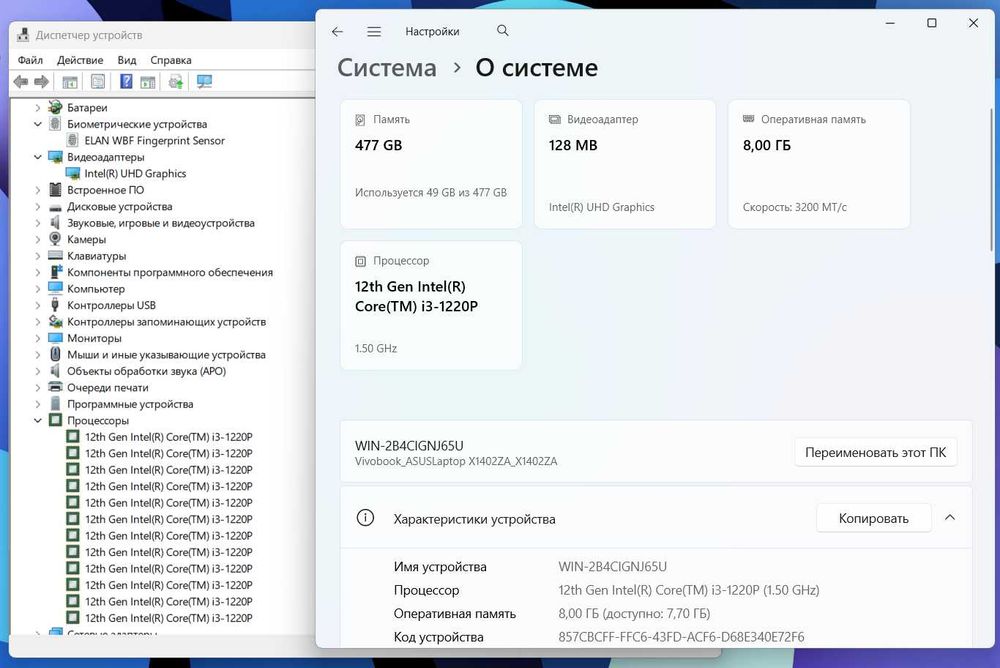Click the blue Help question-mark toolbar icon
This screenshot has width=1000, height=668.
[x=126, y=82]
